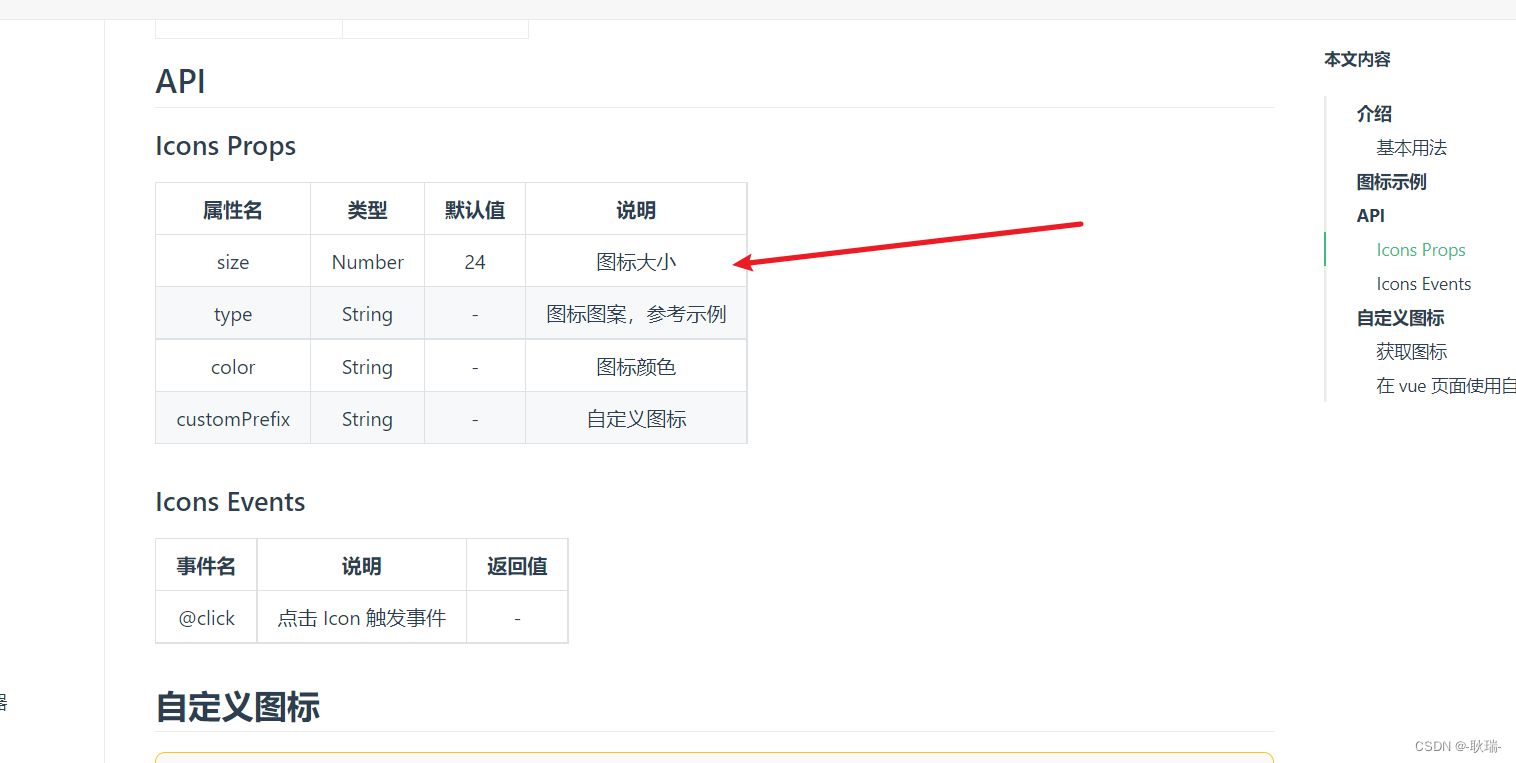Image resolution: width=1516 pixels, height=763 pixels.
Task: Select the String cell in type row
Action: point(367,314)
